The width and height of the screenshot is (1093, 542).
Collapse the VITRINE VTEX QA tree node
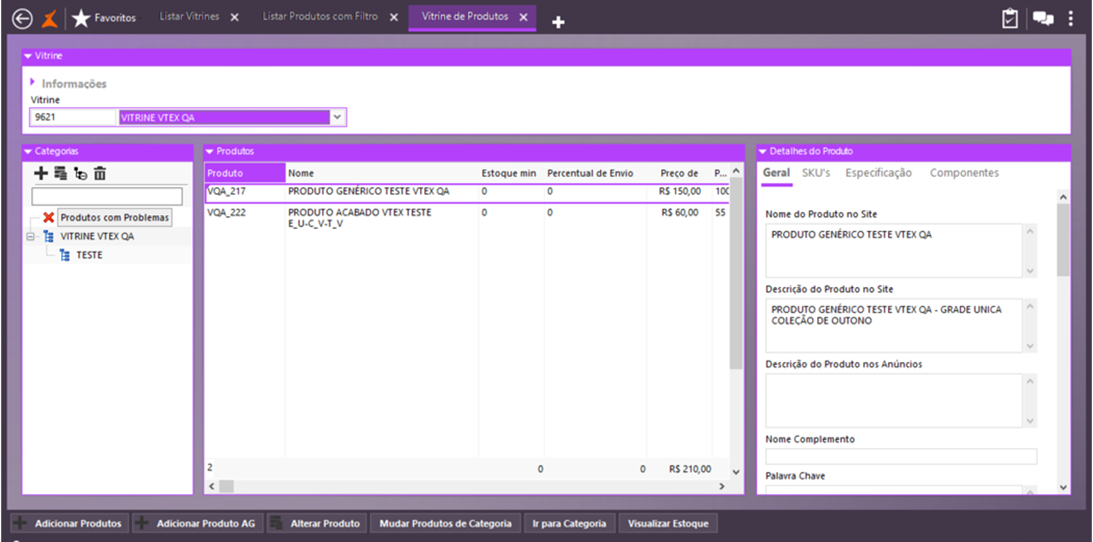coord(30,237)
